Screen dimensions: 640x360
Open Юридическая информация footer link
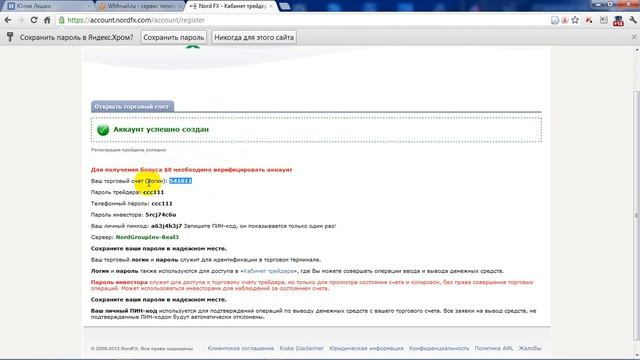(x=366, y=348)
